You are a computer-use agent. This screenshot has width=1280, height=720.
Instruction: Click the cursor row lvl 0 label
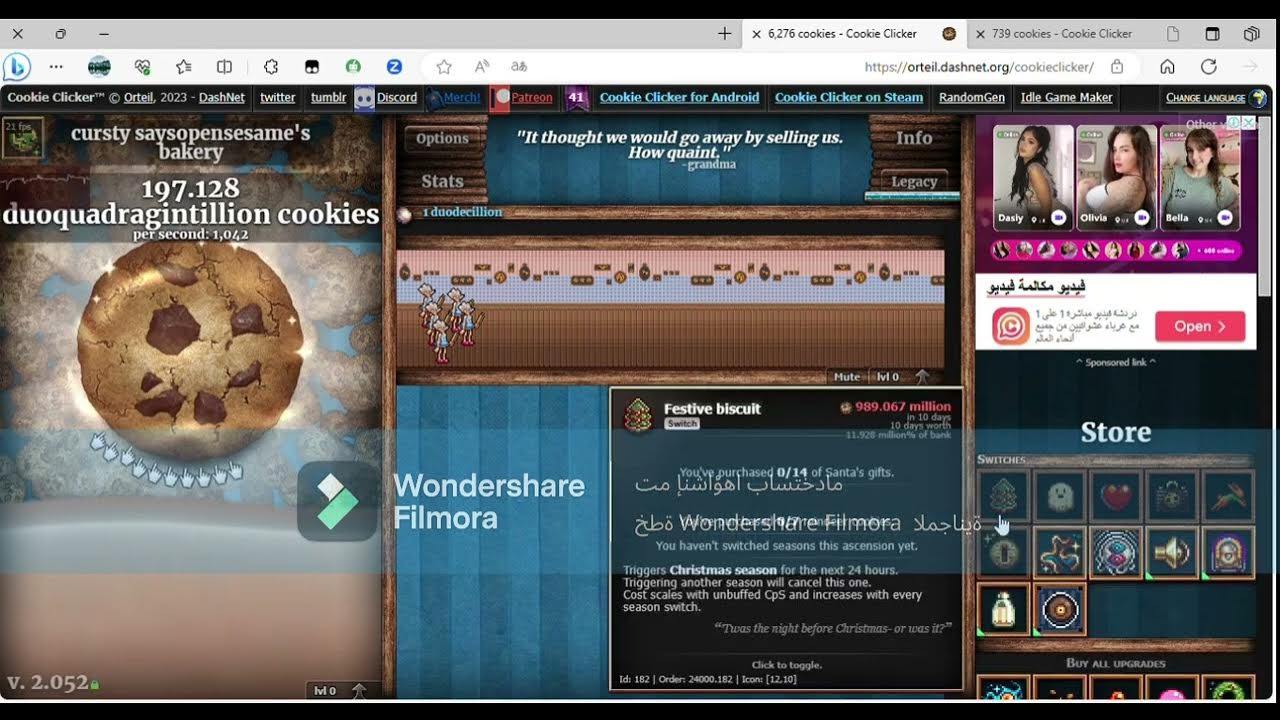(325, 690)
